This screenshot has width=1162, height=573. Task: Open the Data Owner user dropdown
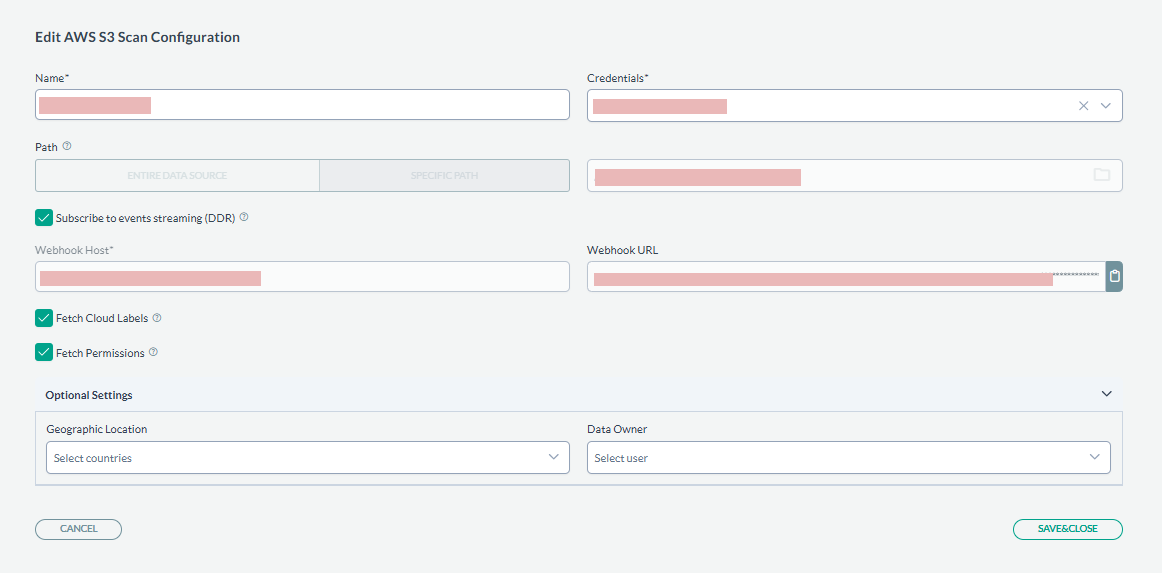click(848, 458)
